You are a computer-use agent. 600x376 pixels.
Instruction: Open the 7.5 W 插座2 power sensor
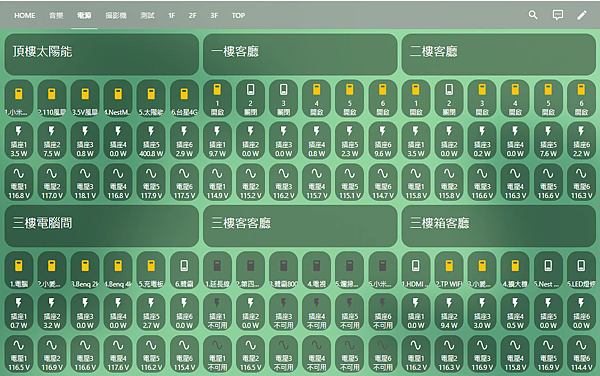[x=52, y=140]
